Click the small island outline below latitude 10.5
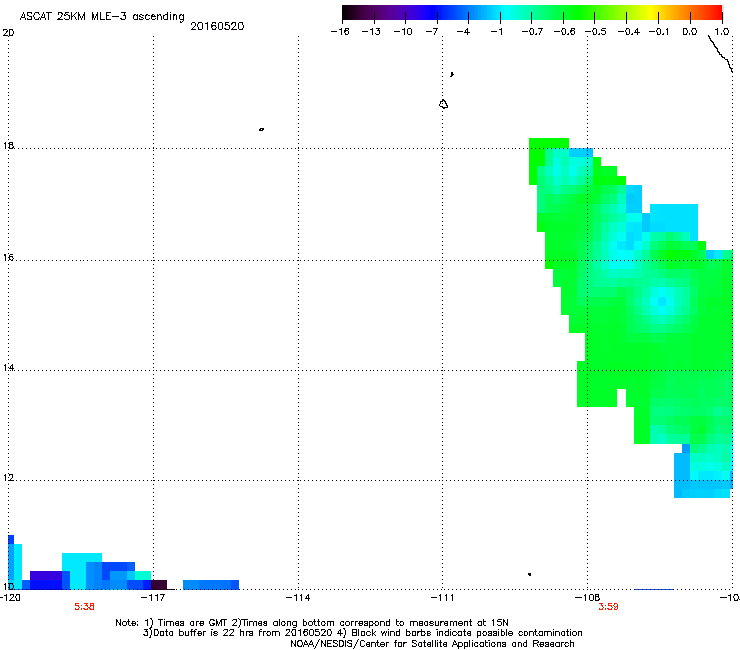This screenshot has width=740, height=650. click(530, 574)
